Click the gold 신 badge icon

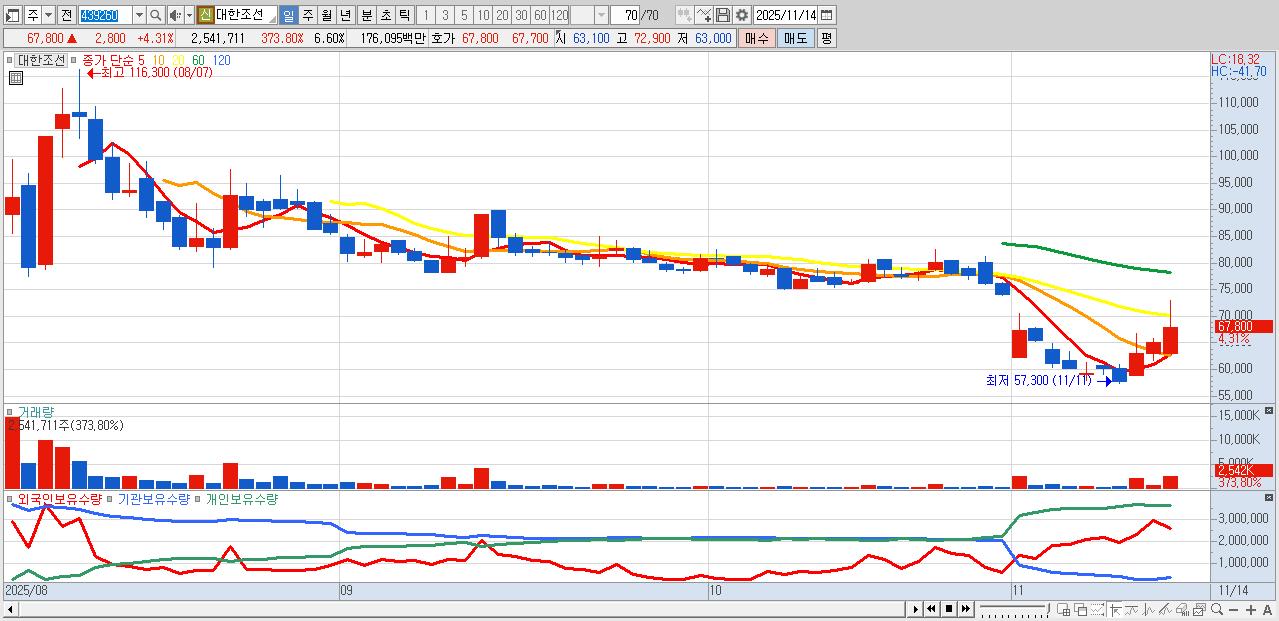(205, 15)
